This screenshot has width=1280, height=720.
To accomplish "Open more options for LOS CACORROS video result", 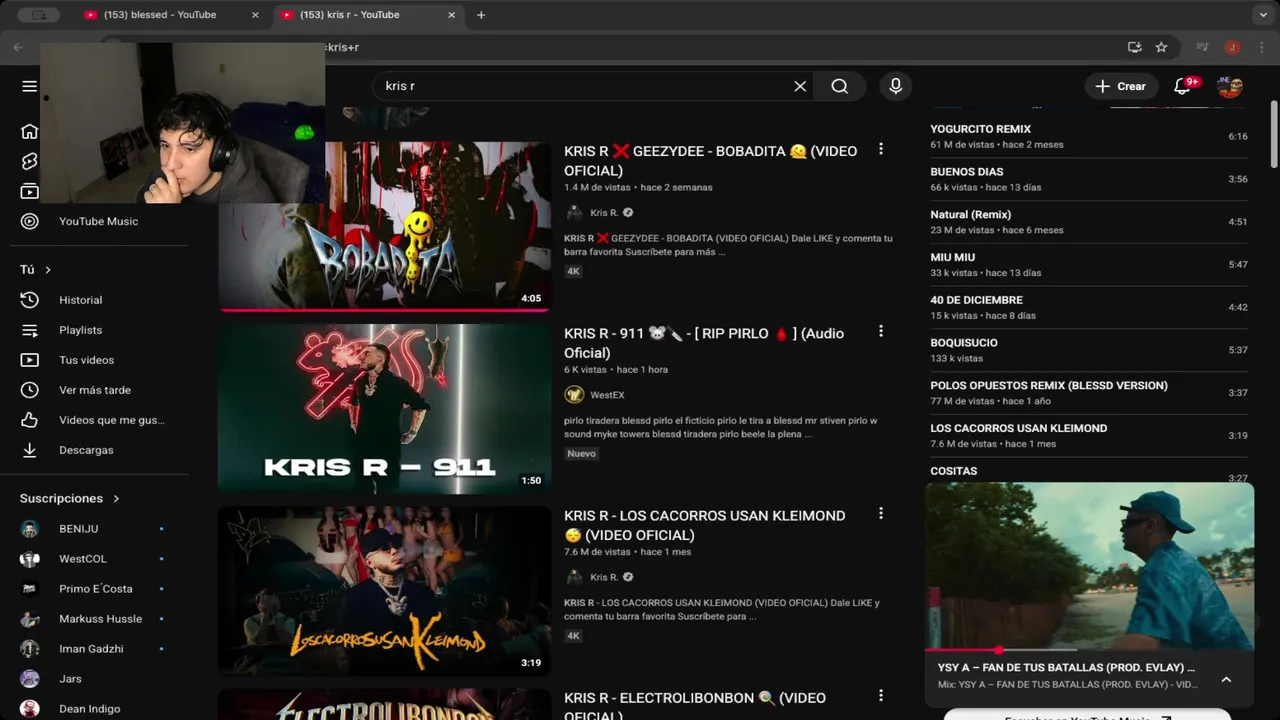I will click(x=881, y=513).
